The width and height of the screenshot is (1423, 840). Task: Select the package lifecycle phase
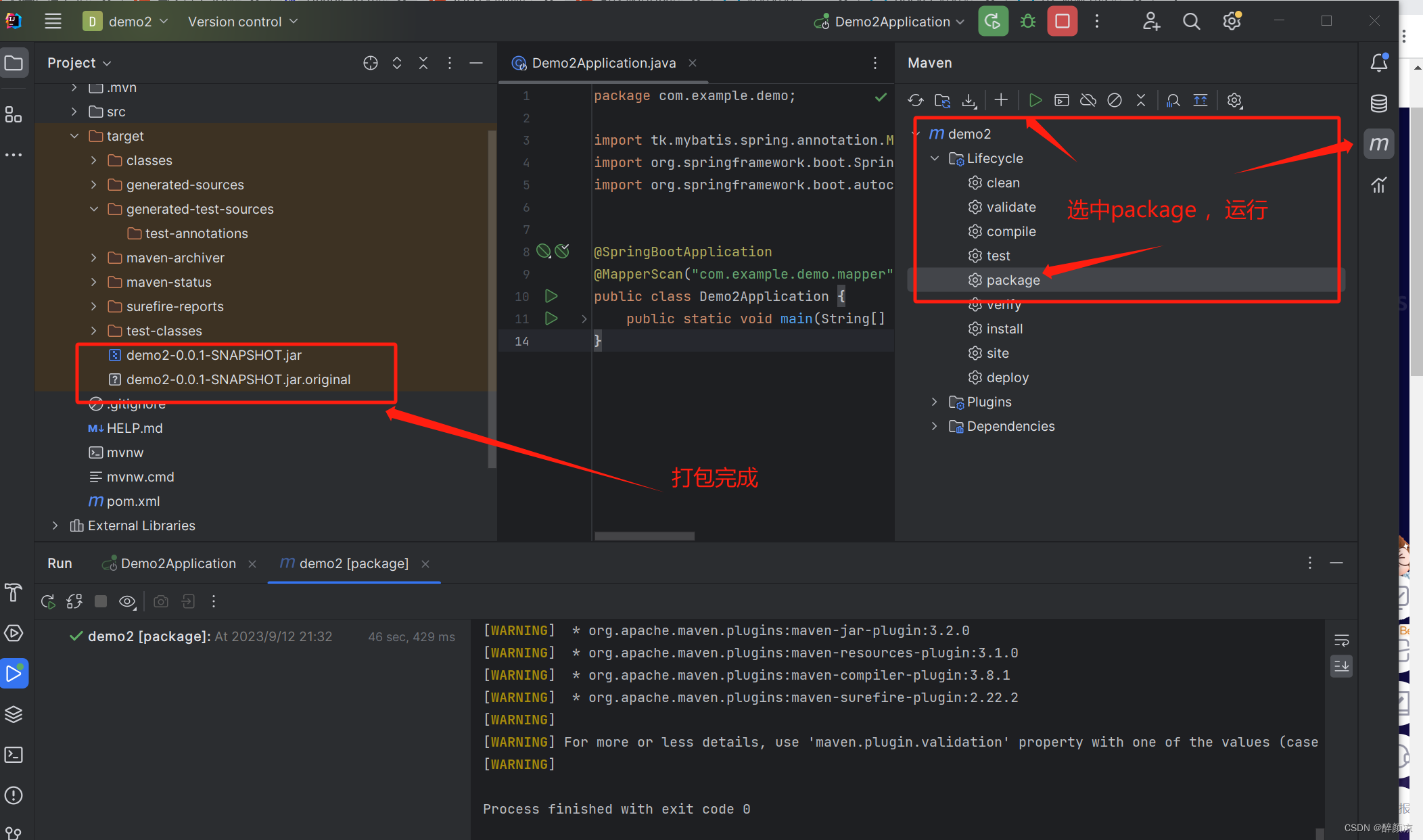click(1125, 280)
